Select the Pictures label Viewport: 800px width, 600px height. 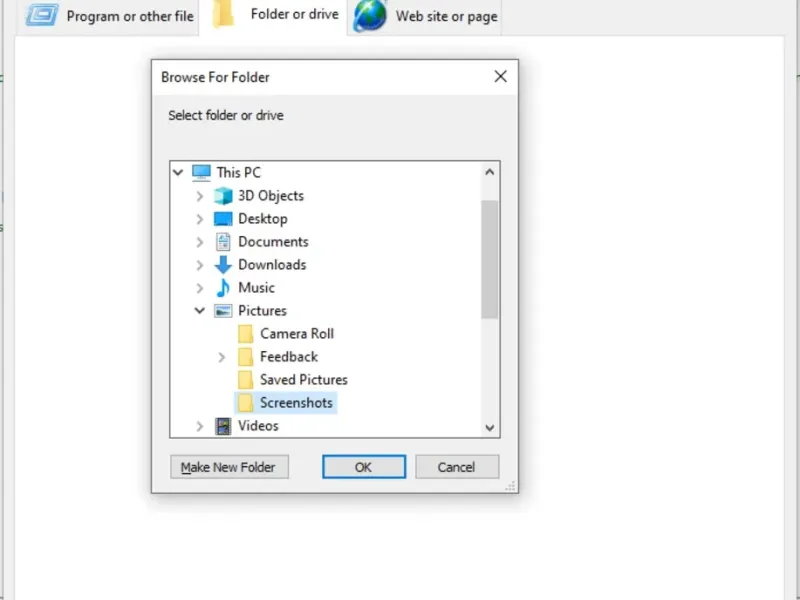click(262, 311)
